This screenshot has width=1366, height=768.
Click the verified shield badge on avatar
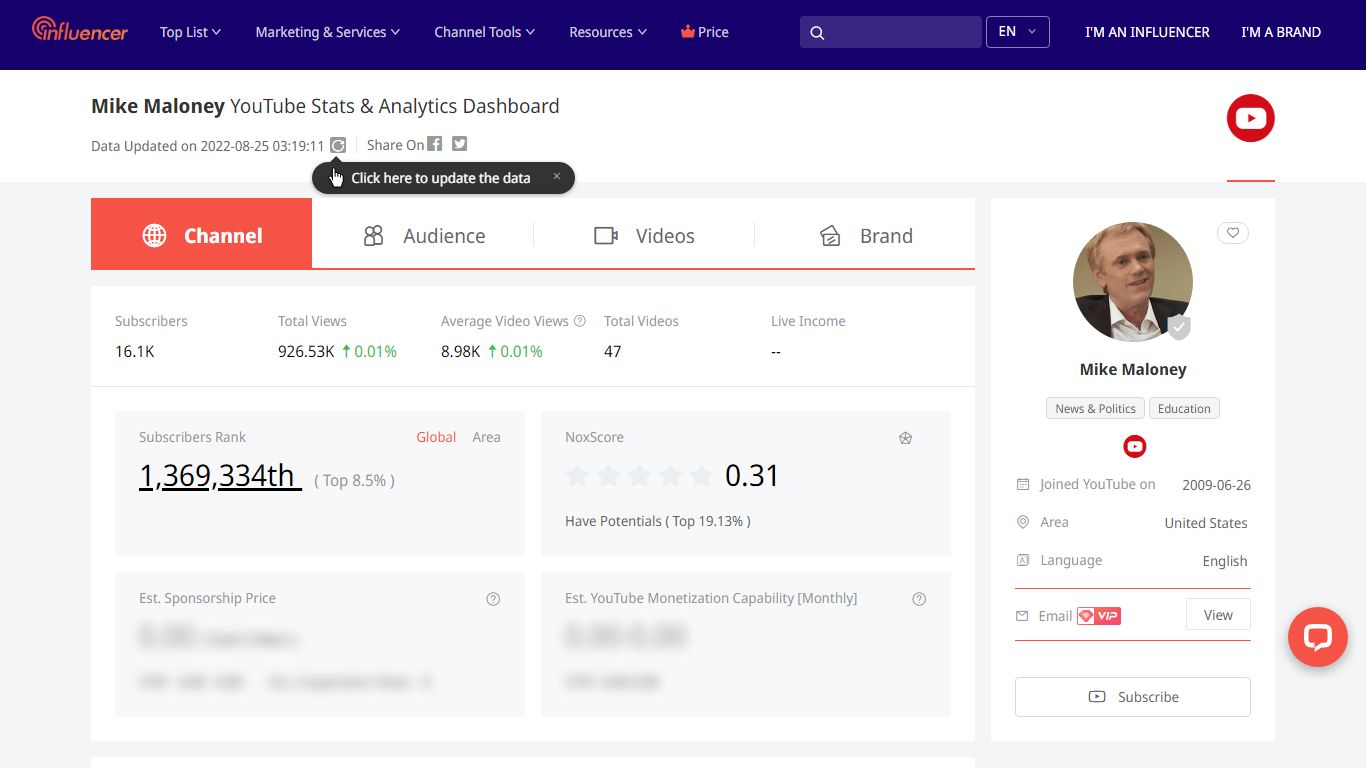click(1180, 327)
